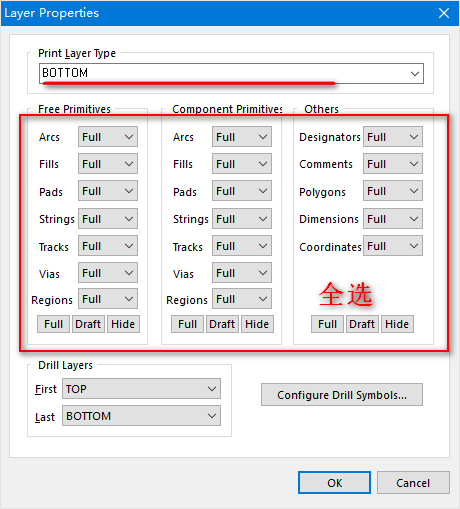
Task: Open Component Primitives Vias dropdown
Action: [242, 273]
